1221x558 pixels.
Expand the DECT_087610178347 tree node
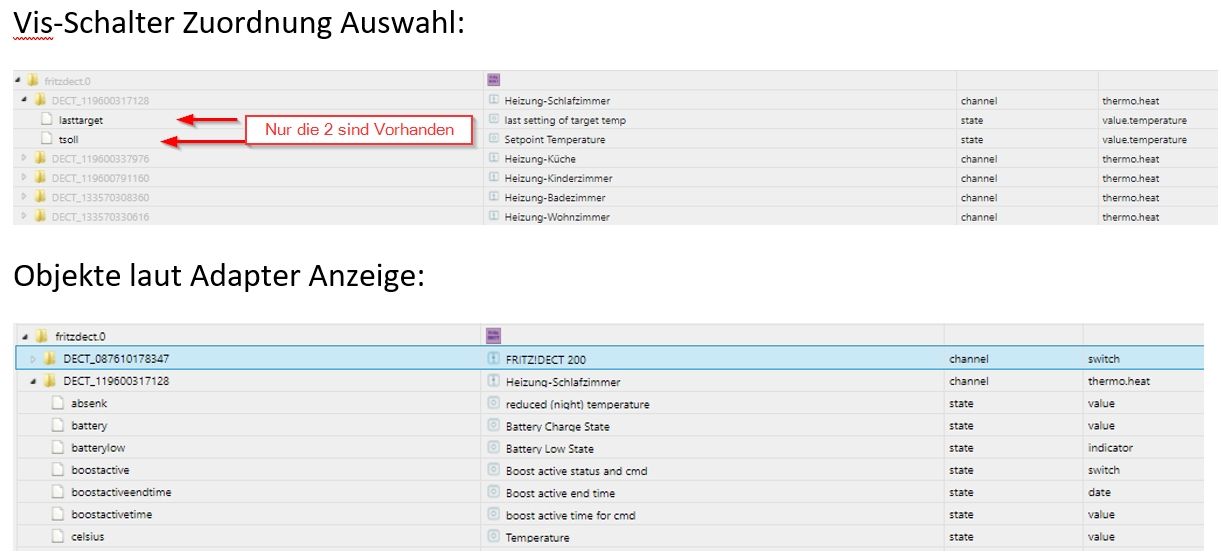33,359
